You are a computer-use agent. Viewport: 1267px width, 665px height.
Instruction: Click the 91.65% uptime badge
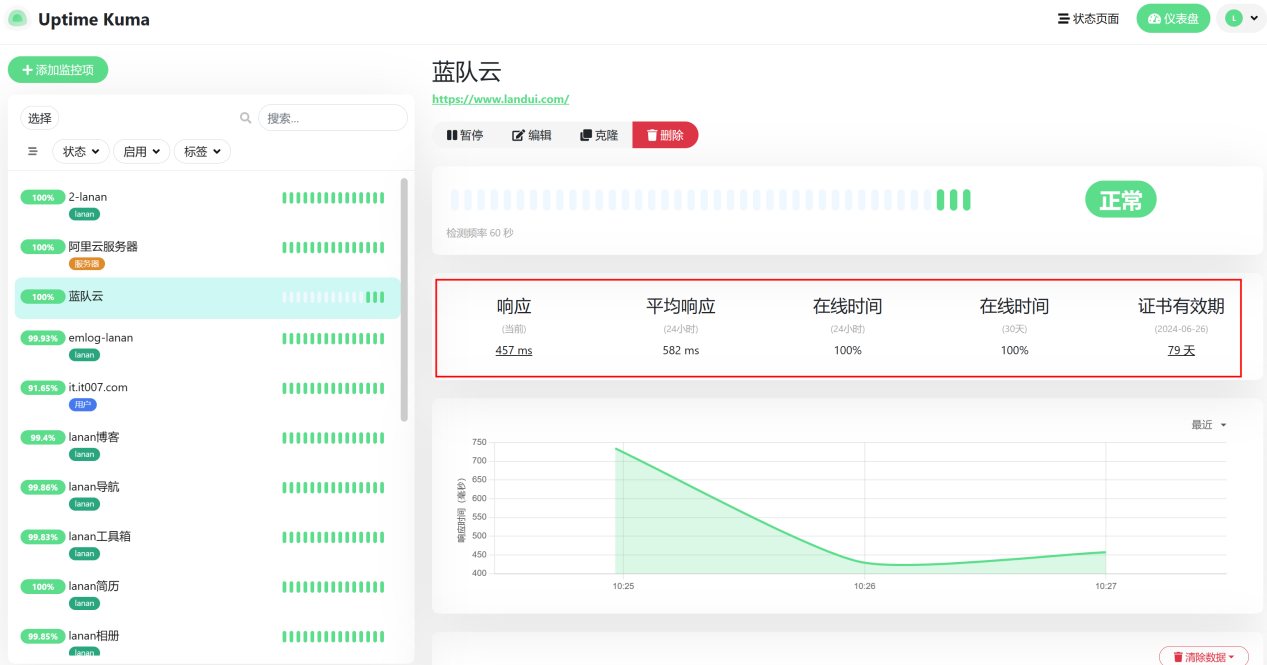coord(42,388)
